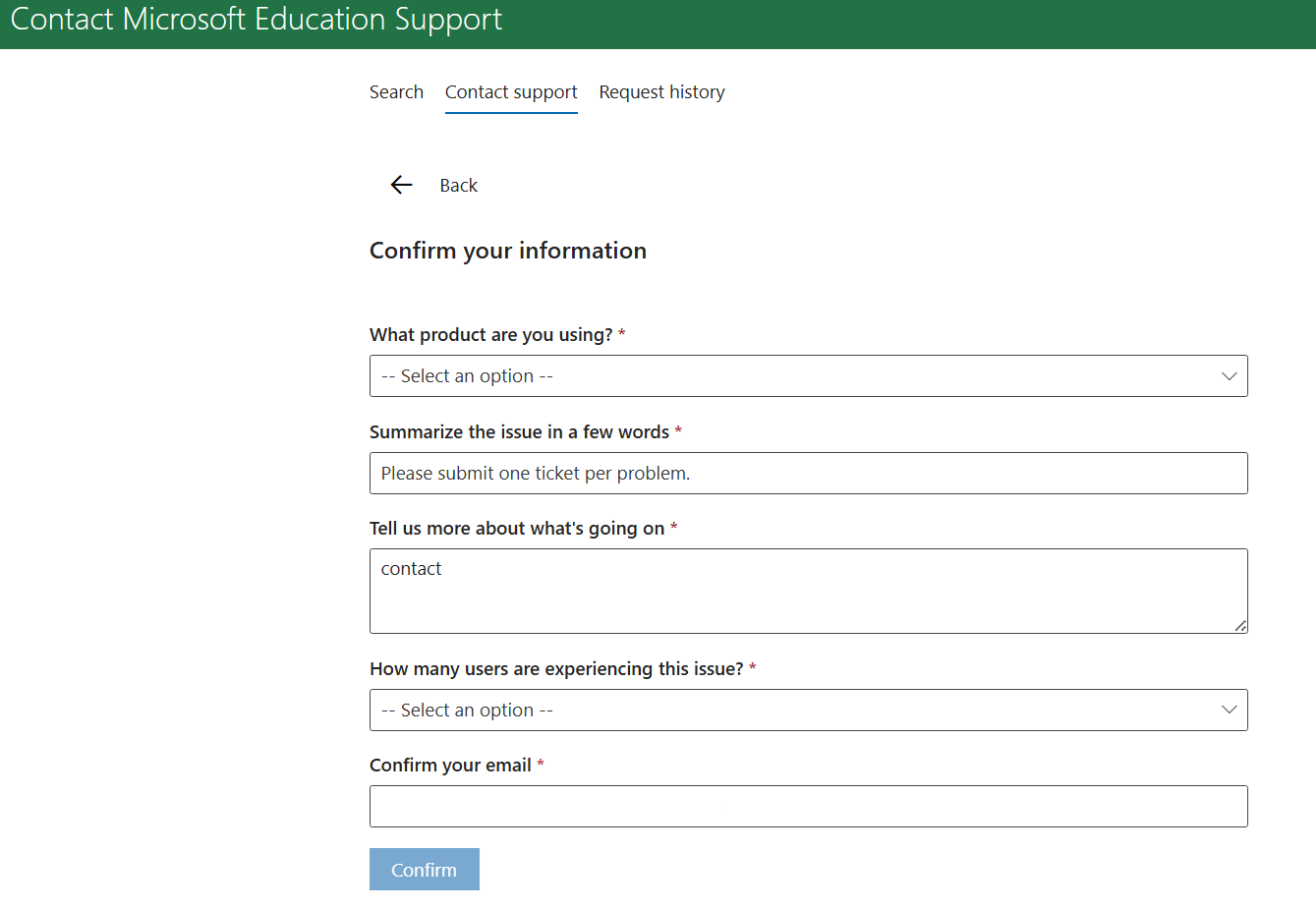Click the 'What product are you using?' label
This screenshot has width=1316, height=910.
(491, 334)
